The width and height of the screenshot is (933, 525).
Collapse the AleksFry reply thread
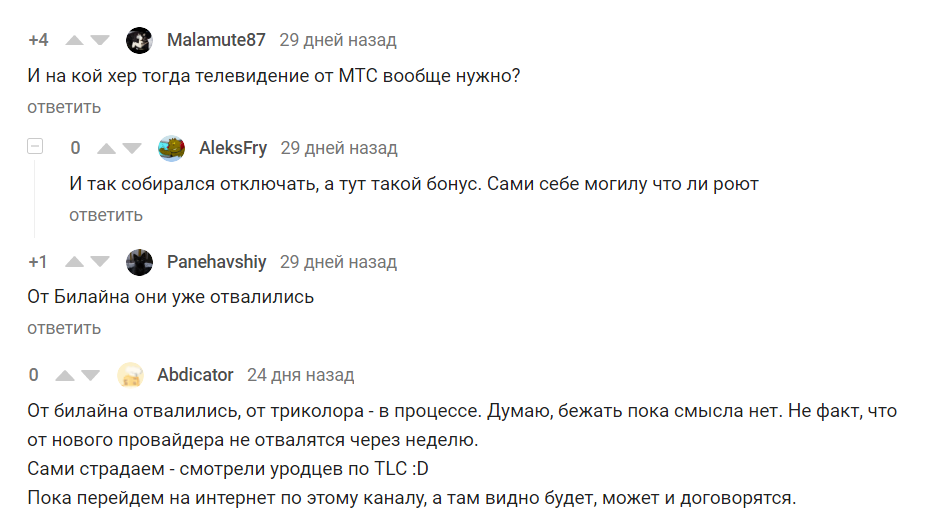[35, 147]
